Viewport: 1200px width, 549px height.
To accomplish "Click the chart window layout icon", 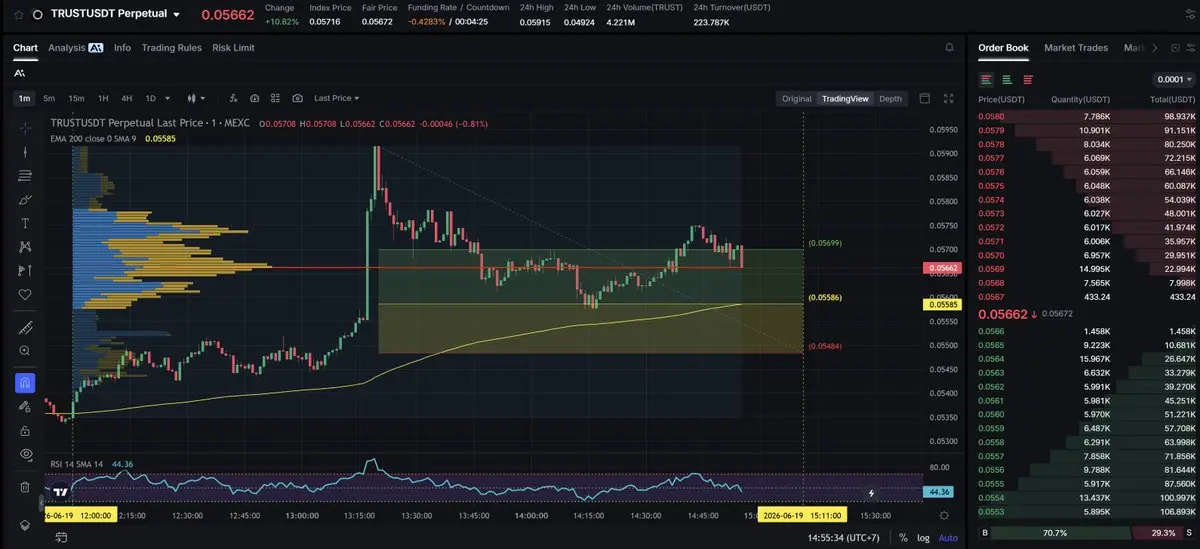I will [x=925, y=98].
